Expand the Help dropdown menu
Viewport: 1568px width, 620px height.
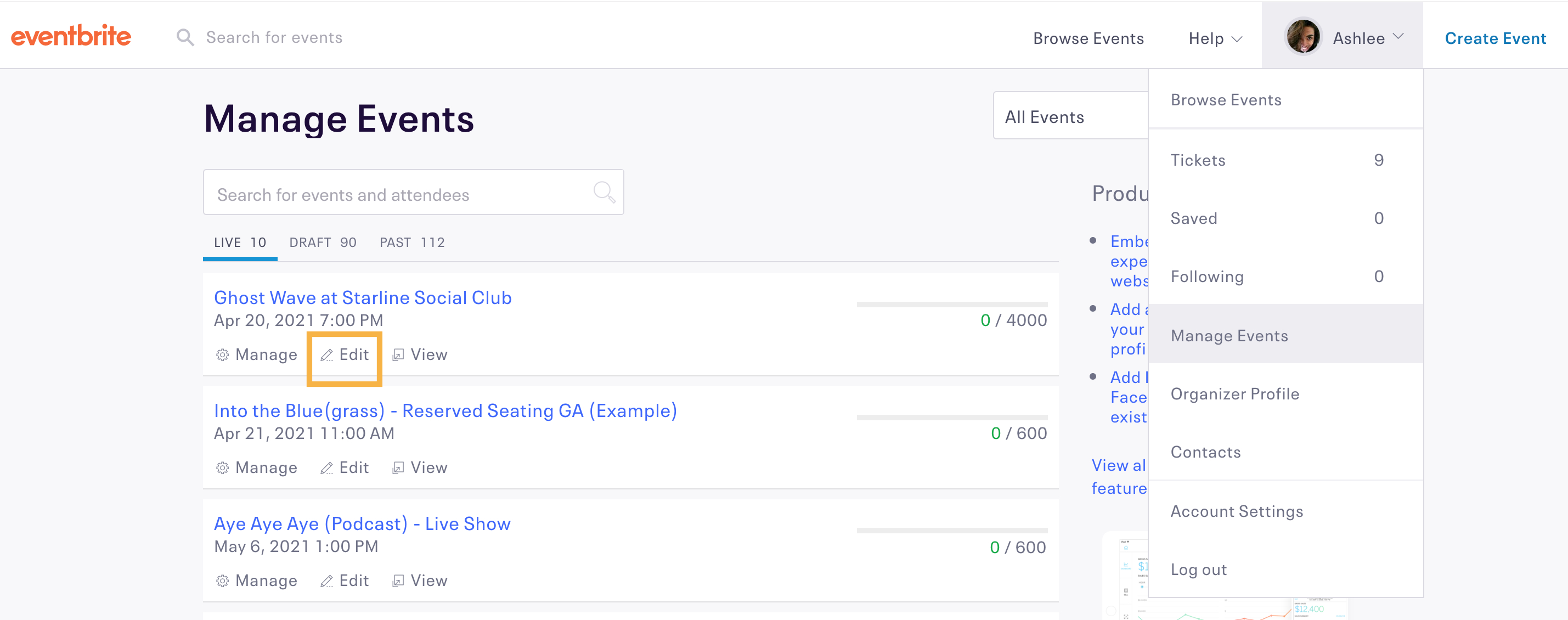tap(1215, 39)
